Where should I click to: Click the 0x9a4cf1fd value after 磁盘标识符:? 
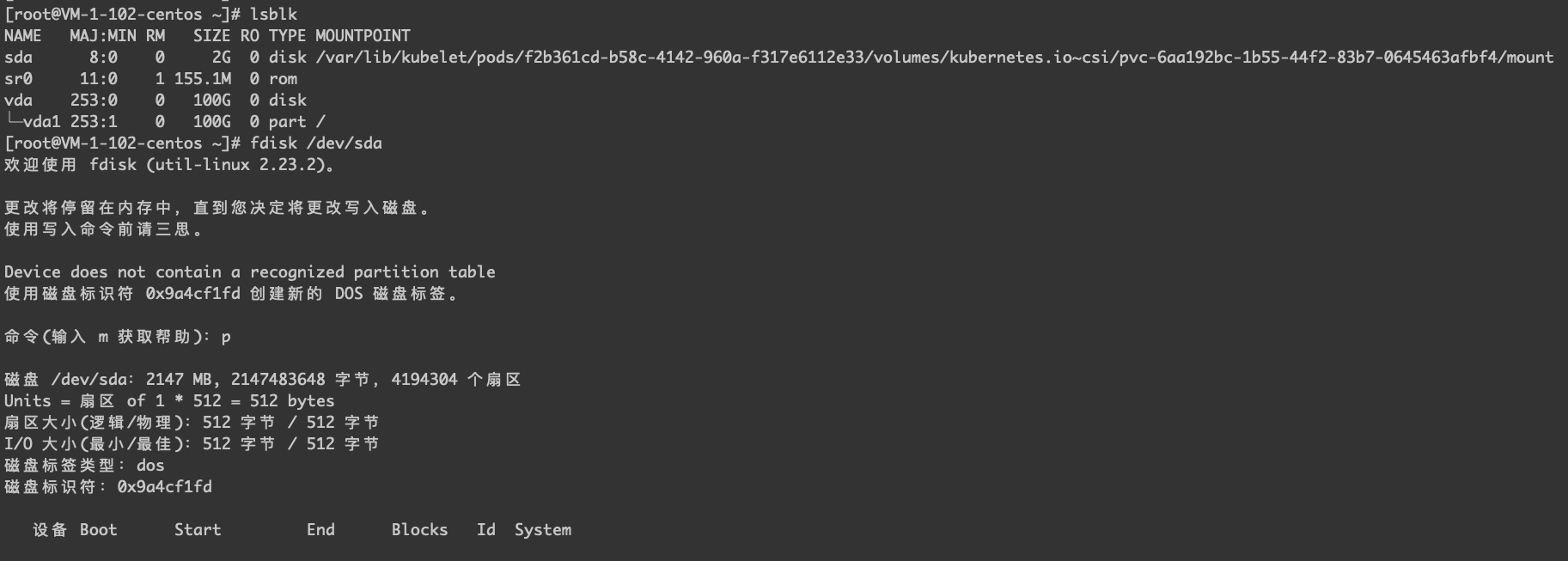164,487
